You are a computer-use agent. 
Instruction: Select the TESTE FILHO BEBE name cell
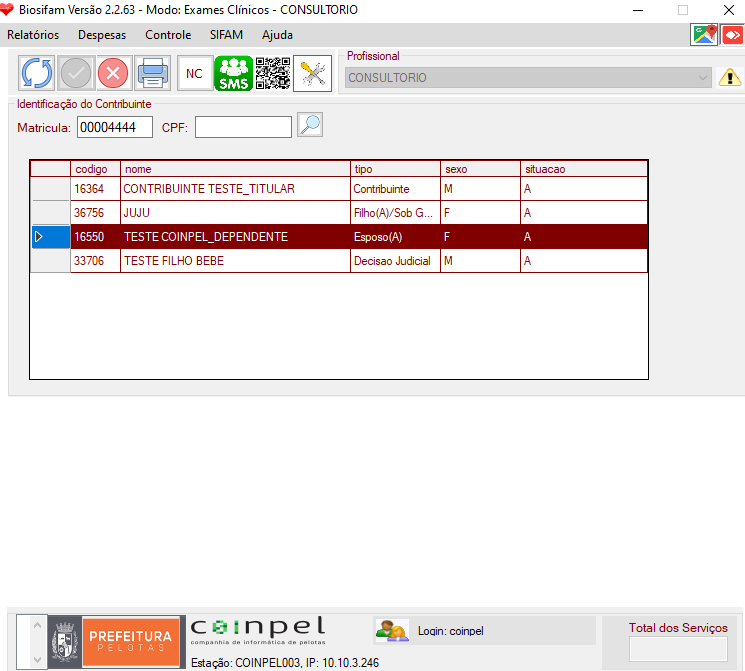[x=235, y=261]
